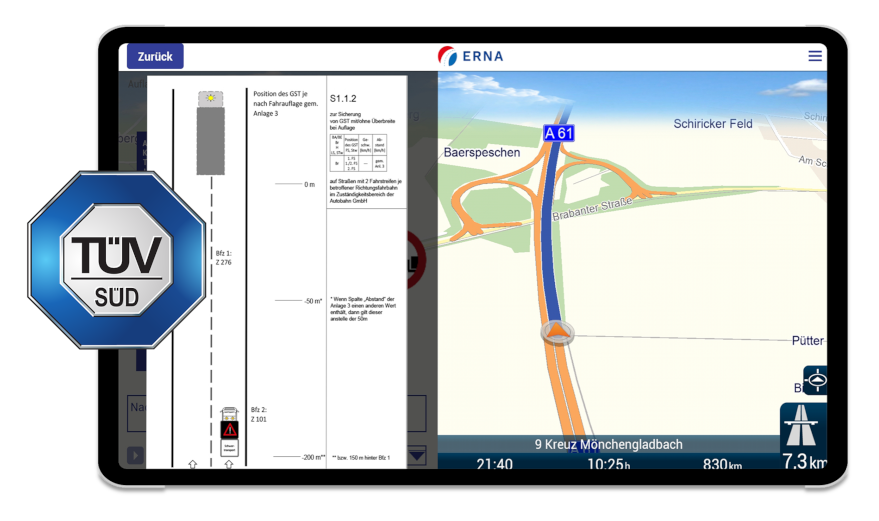The height and width of the screenshot is (521, 879).
Task: Click the Pütter map label
Action: (807, 340)
